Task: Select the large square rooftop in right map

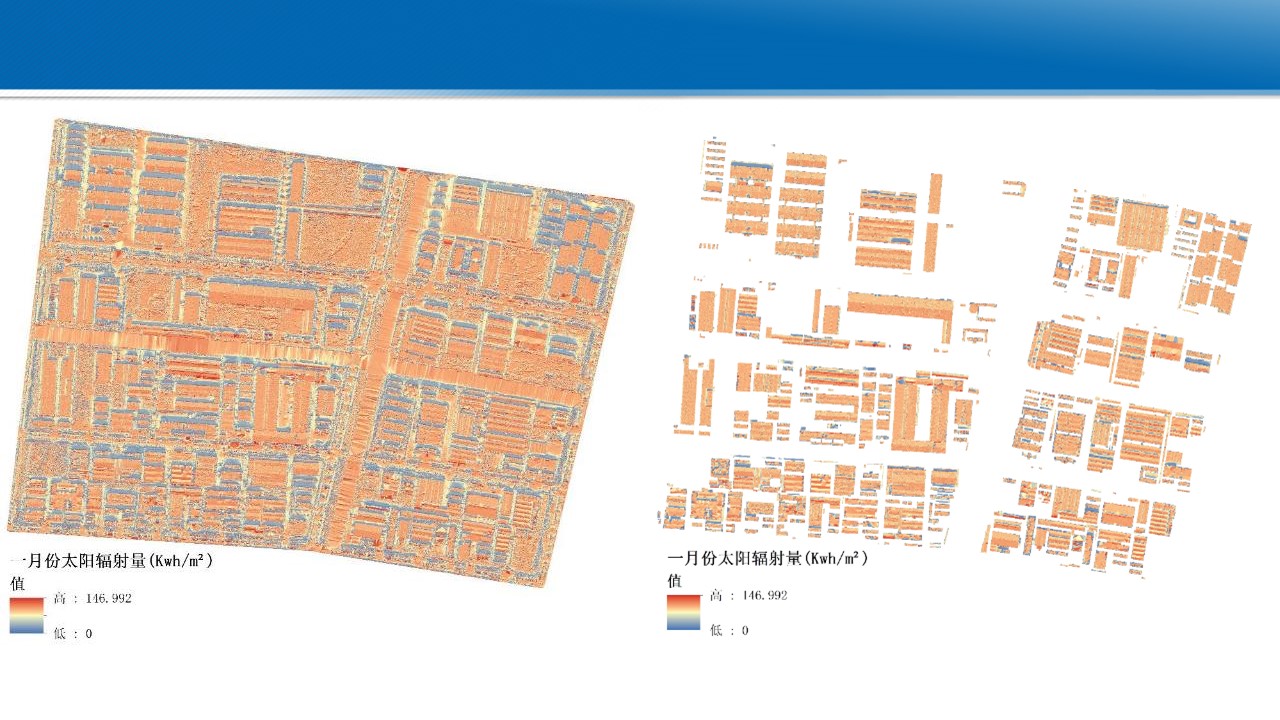Action: coord(1142,225)
